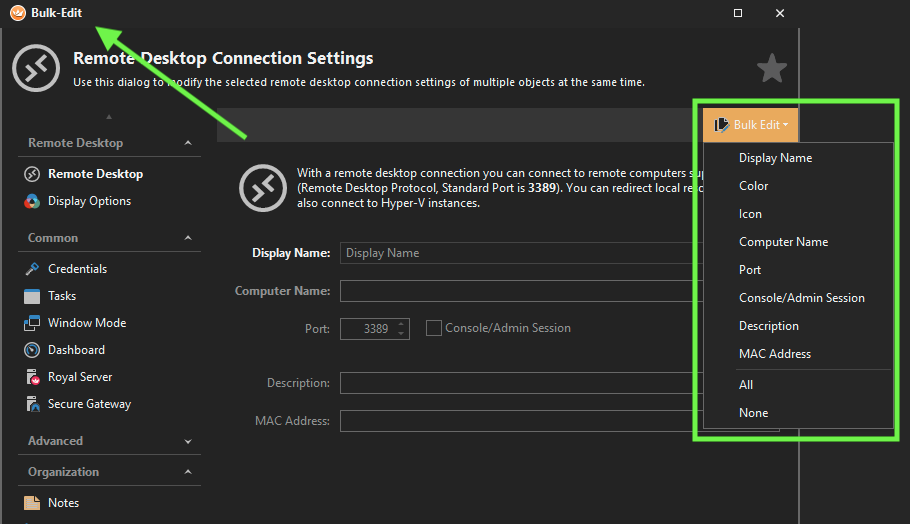Select the Credentials key icon
Screen dimensions: 910x524
31,269
